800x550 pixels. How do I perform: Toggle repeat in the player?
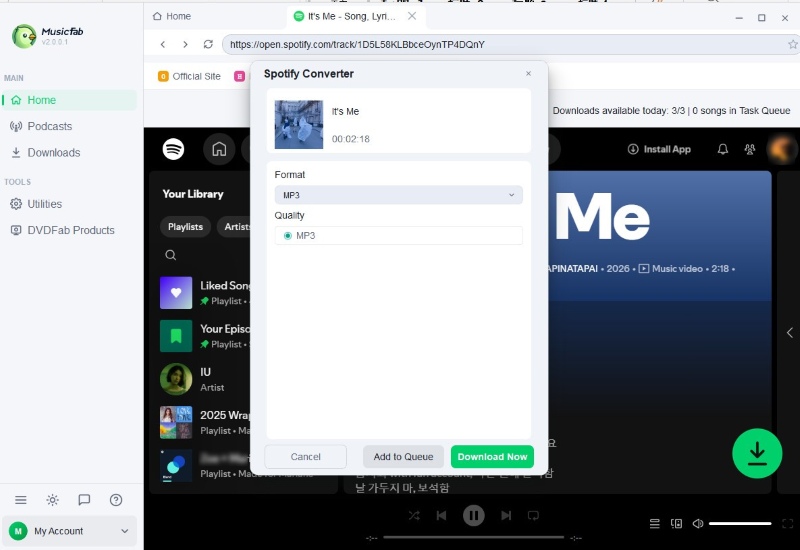point(533,516)
